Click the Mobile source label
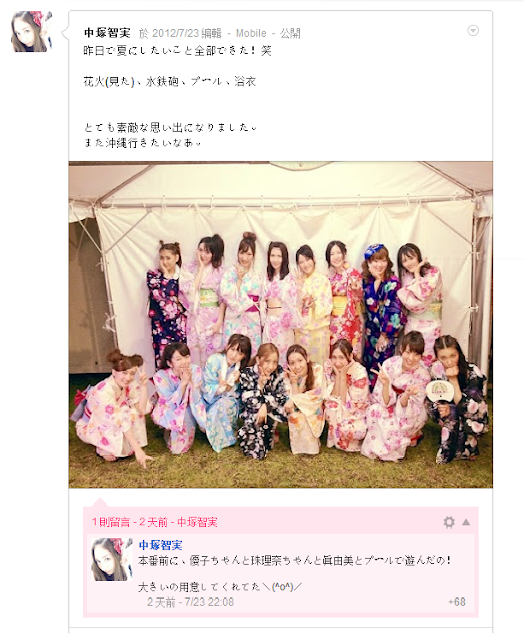This screenshot has width=524, height=640. click(251, 33)
